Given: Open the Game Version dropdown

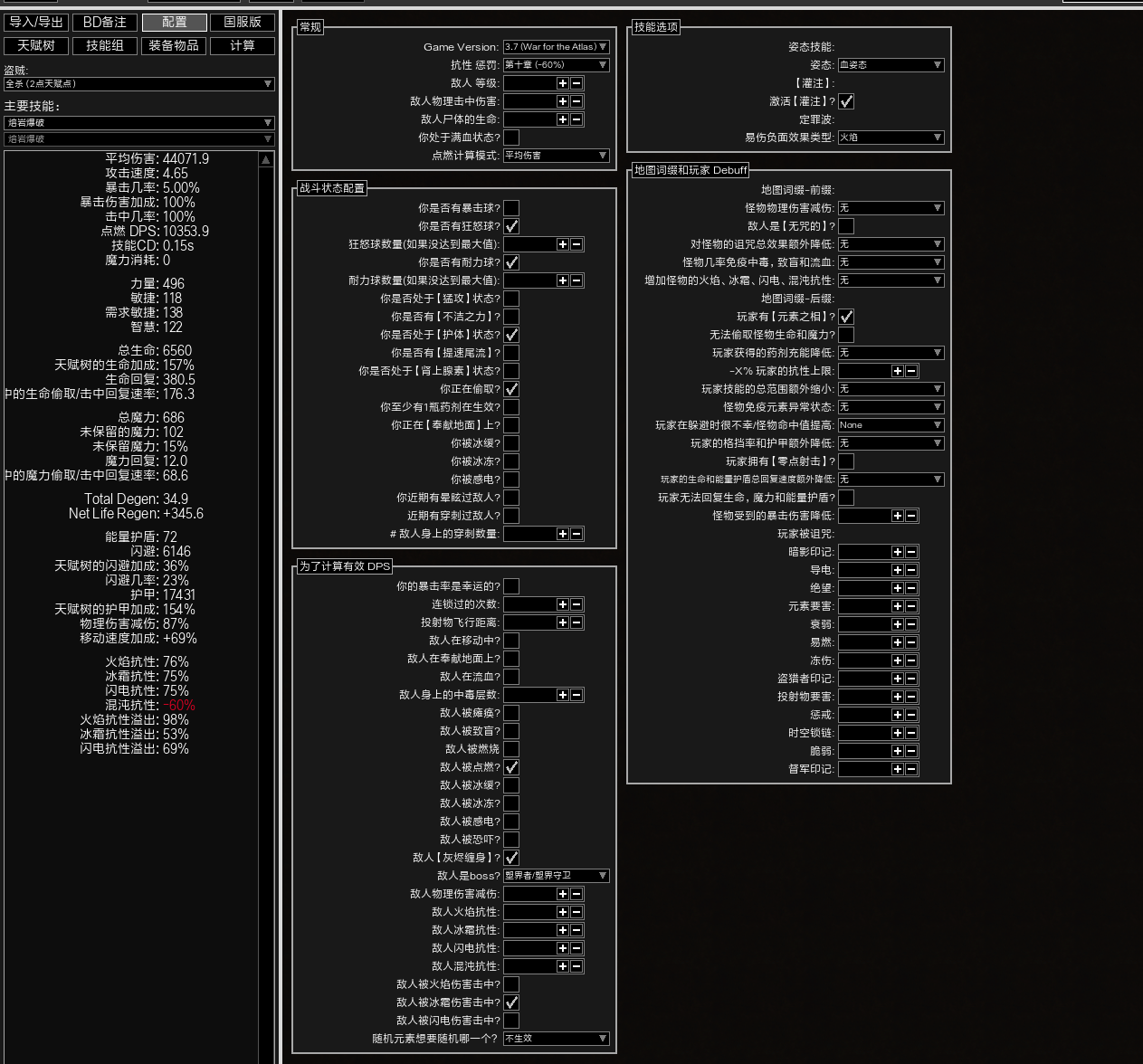Looking at the screenshot, I should coord(556,47).
